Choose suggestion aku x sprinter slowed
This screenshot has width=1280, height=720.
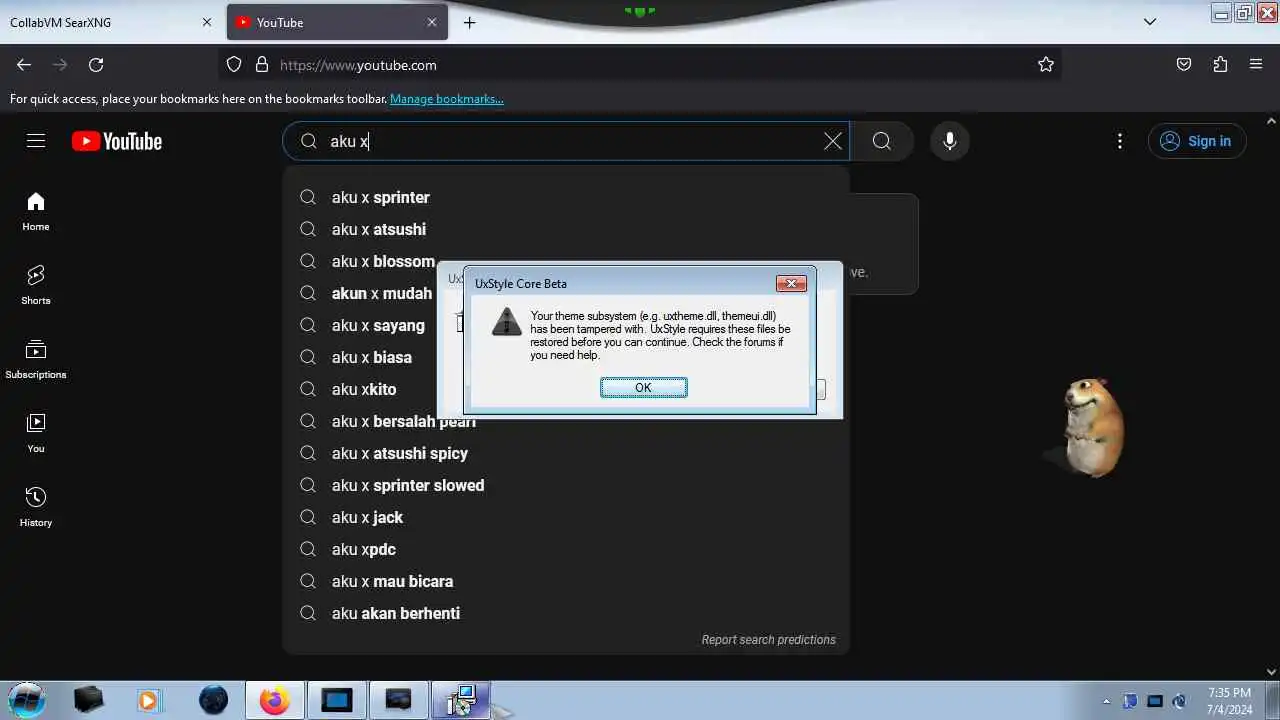566,485
